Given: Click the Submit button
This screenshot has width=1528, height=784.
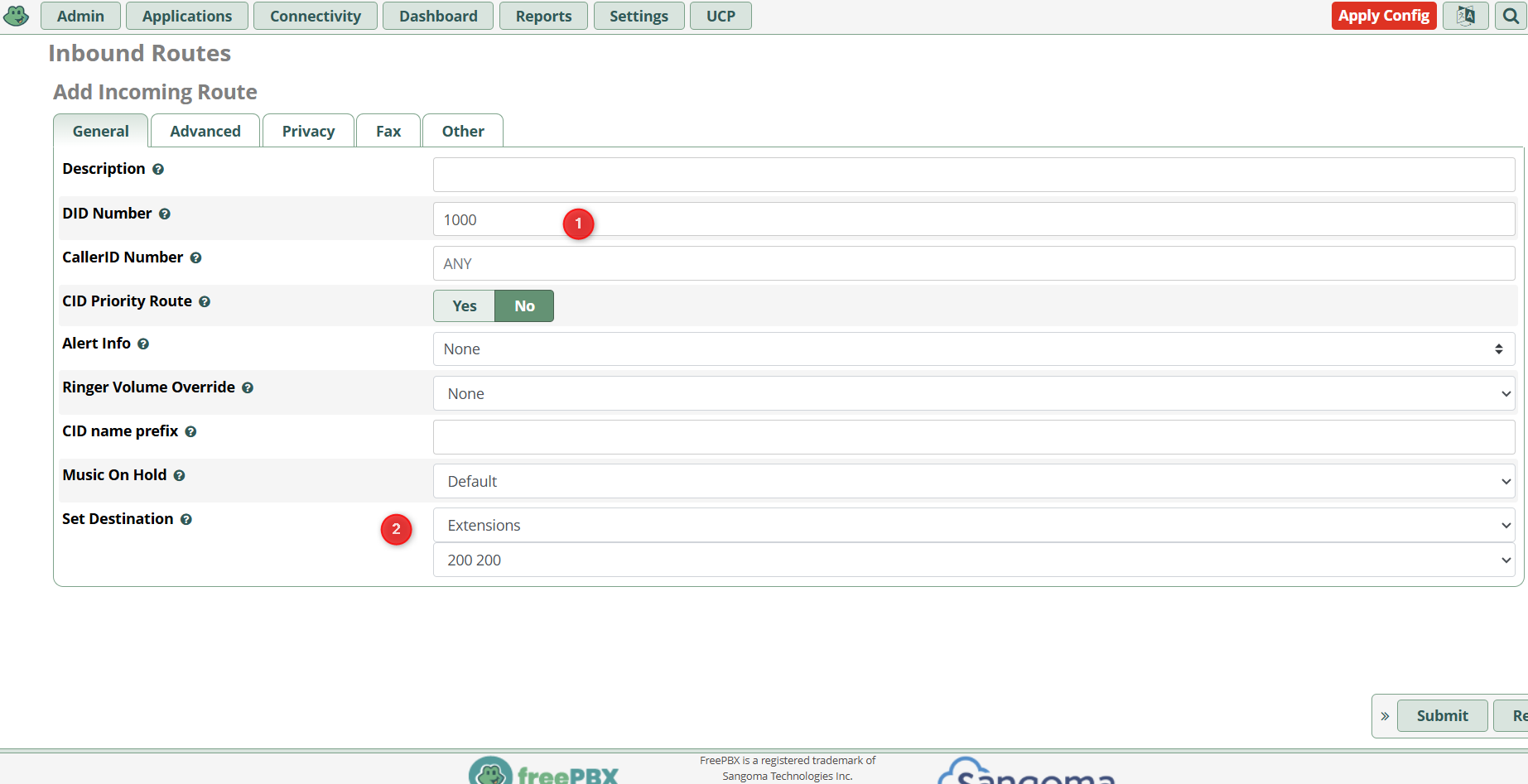Looking at the screenshot, I should tap(1442, 715).
